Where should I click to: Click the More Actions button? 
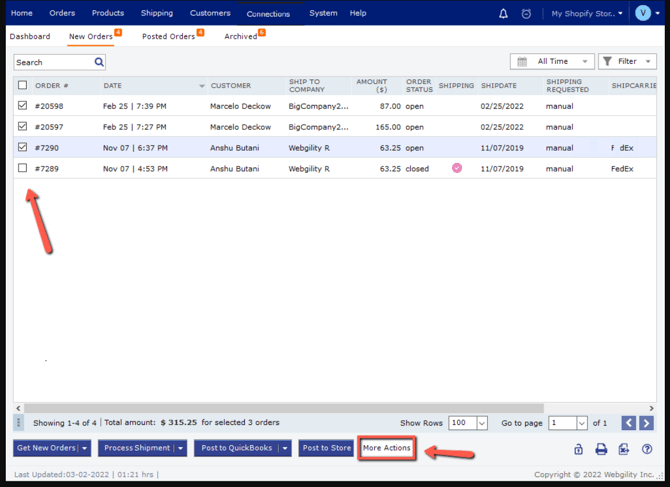coord(387,448)
